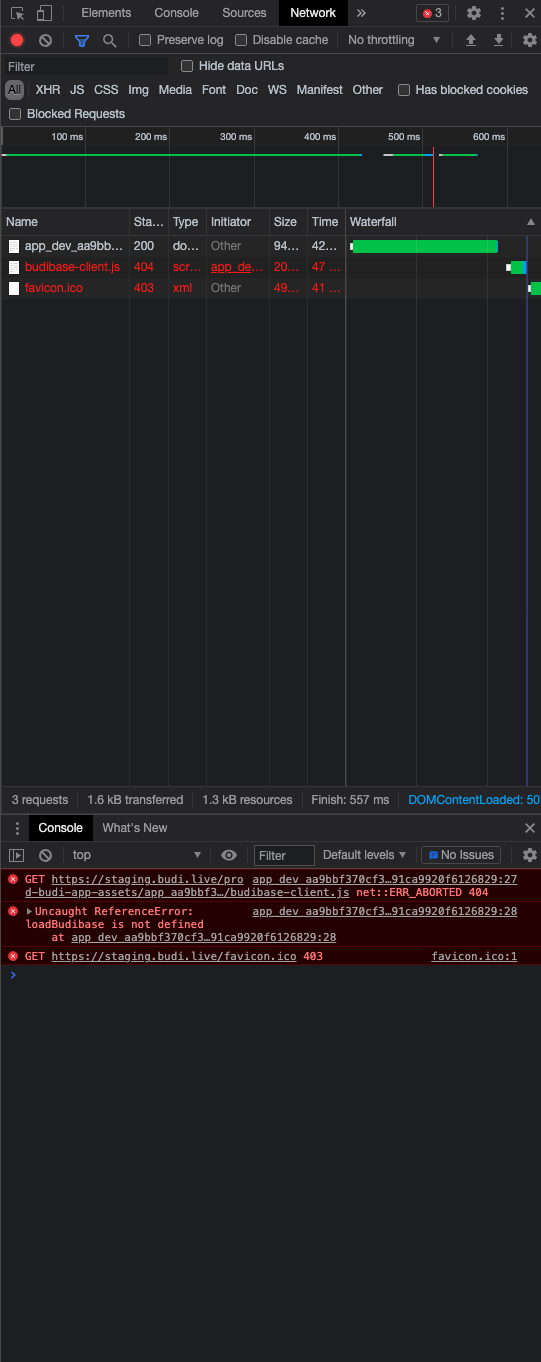Focus the console Filter field

(x=284, y=855)
